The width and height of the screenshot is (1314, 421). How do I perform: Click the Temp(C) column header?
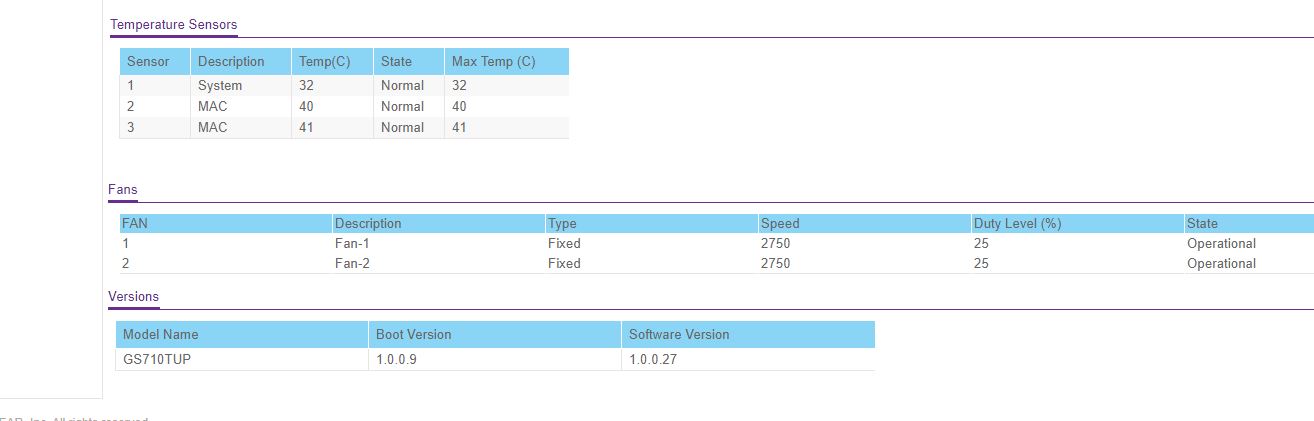325,61
